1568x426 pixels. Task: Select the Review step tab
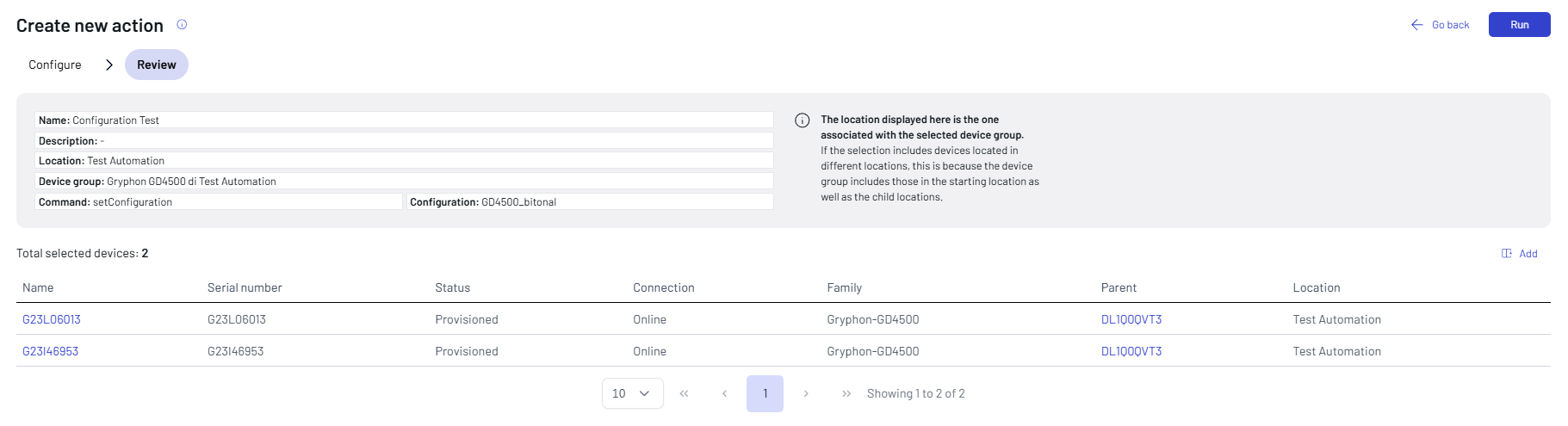(x=156, y=65)
